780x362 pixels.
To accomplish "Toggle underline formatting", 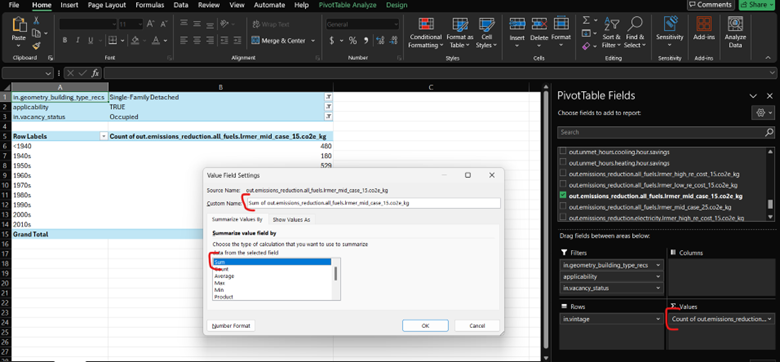I will (90, 41).
